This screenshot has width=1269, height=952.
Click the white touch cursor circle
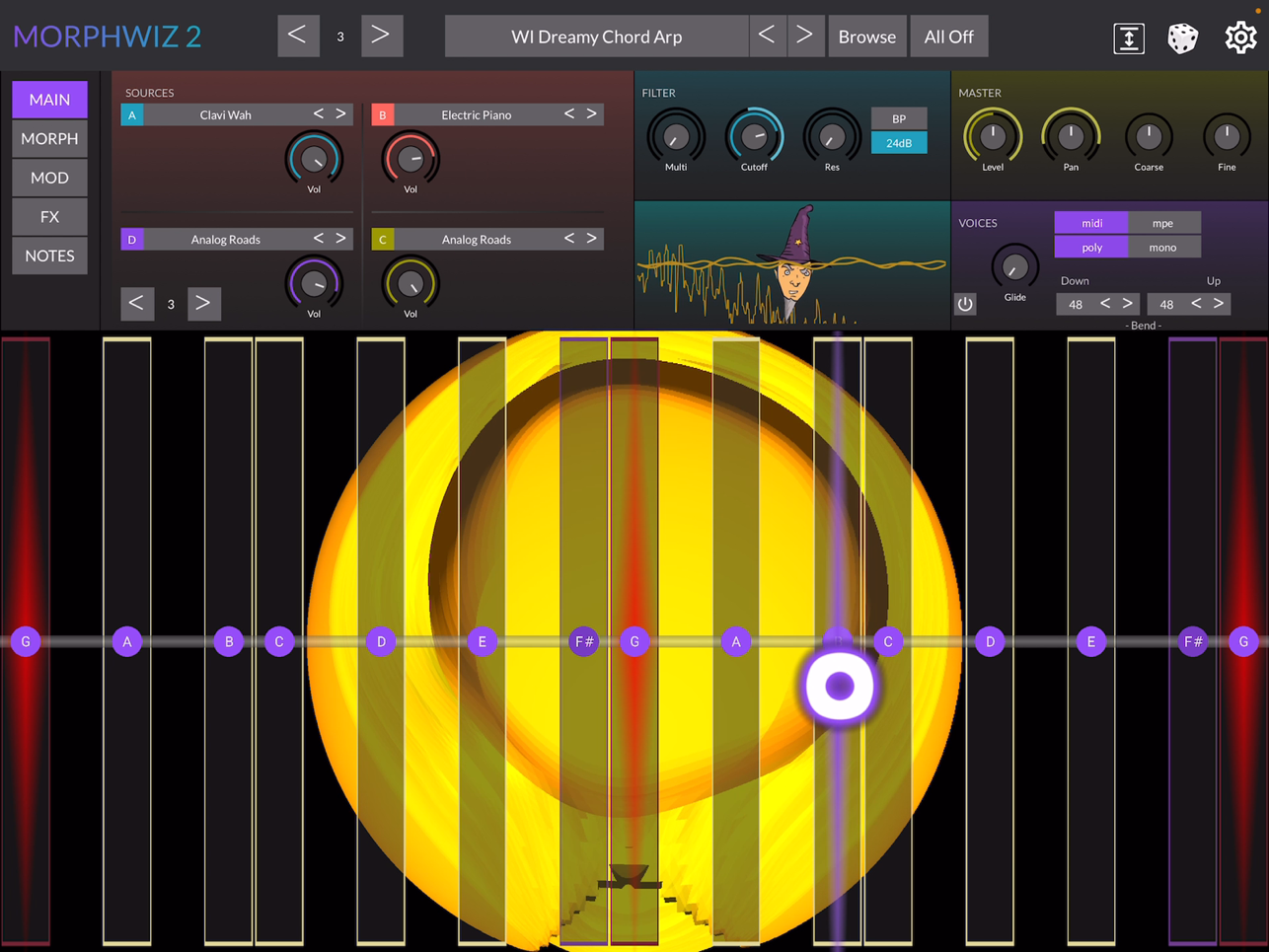(840, 686)
